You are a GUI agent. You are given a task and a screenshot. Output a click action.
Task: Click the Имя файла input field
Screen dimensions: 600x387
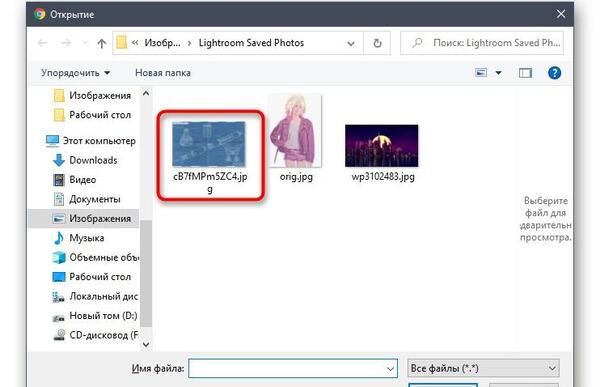pyautogui.click(x=293, y=368)
